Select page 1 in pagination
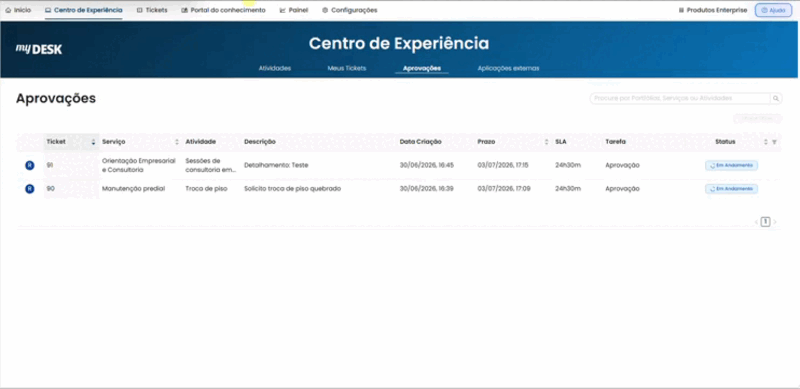Image resolution: width=800 pixels, height=389 pixels. pos(765,222)
